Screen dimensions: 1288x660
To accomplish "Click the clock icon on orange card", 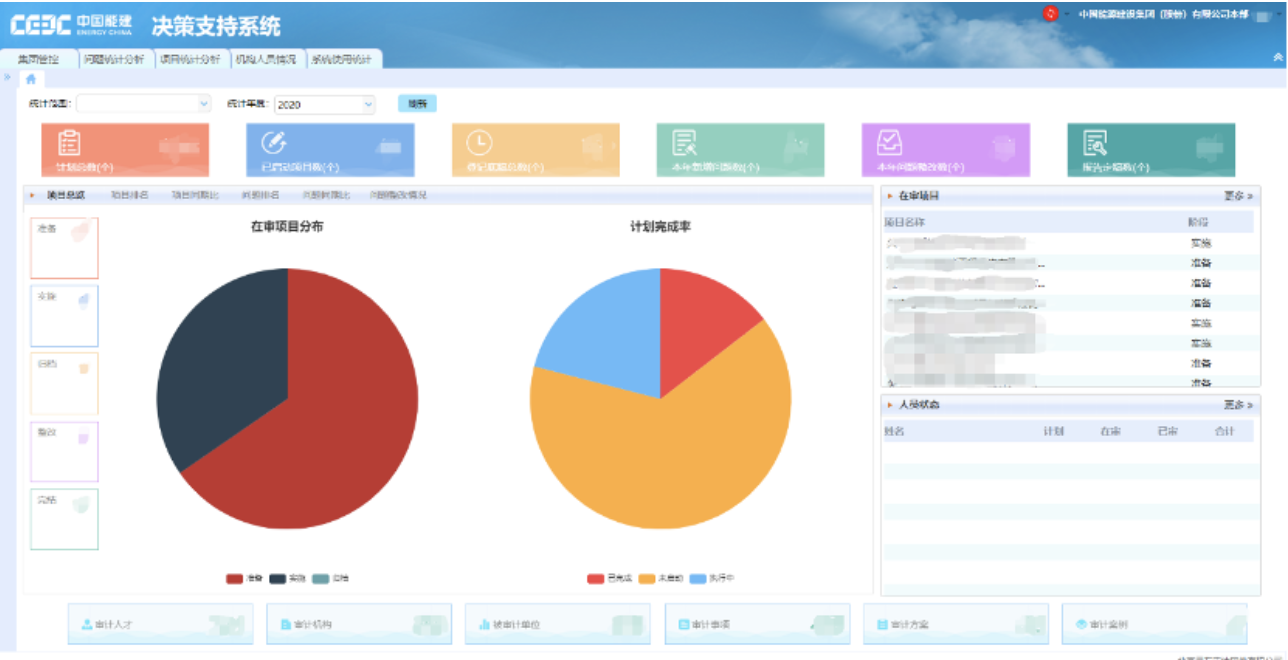I will [479, 144].
